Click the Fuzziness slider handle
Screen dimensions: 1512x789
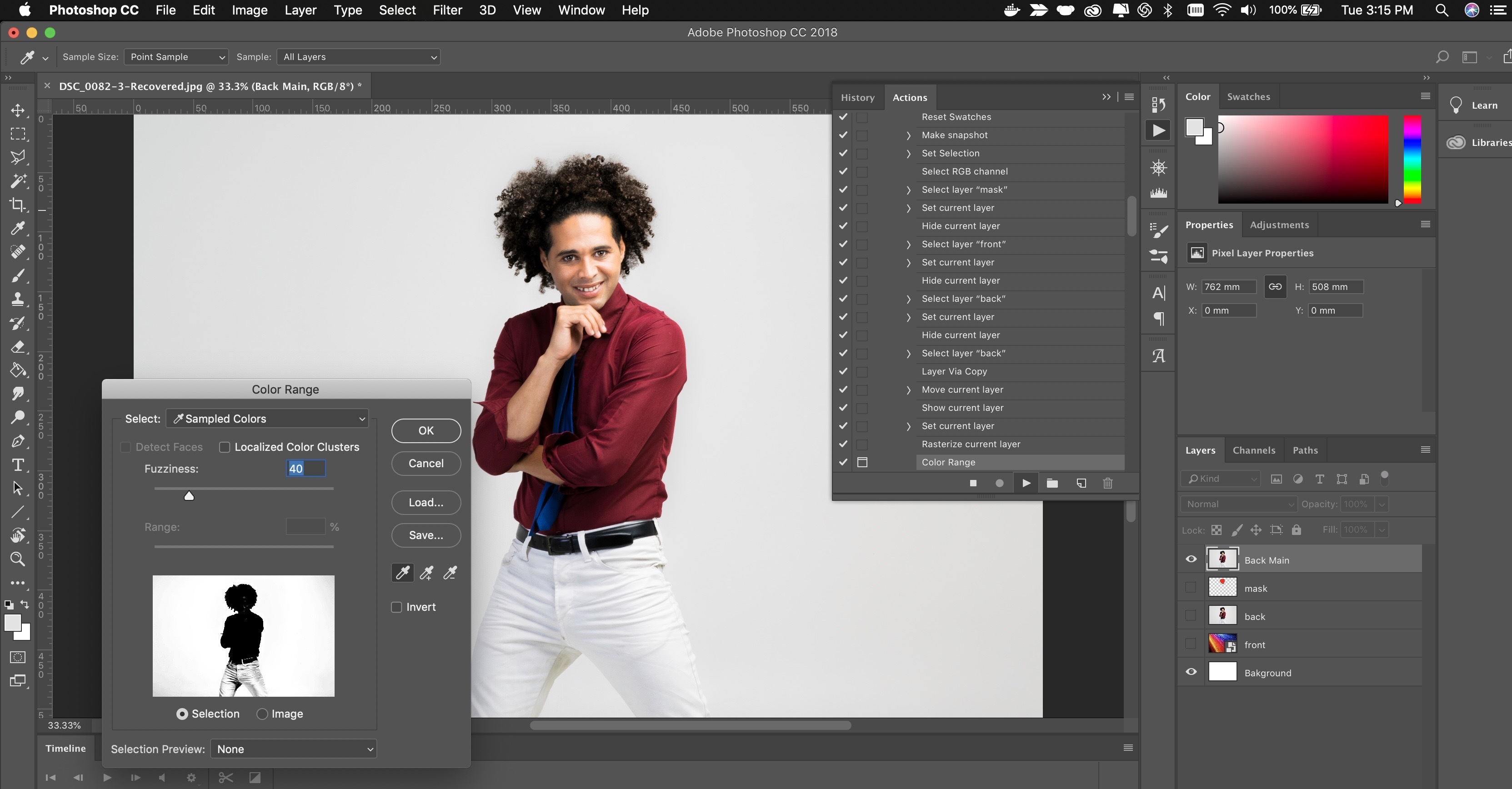[189, 496]
